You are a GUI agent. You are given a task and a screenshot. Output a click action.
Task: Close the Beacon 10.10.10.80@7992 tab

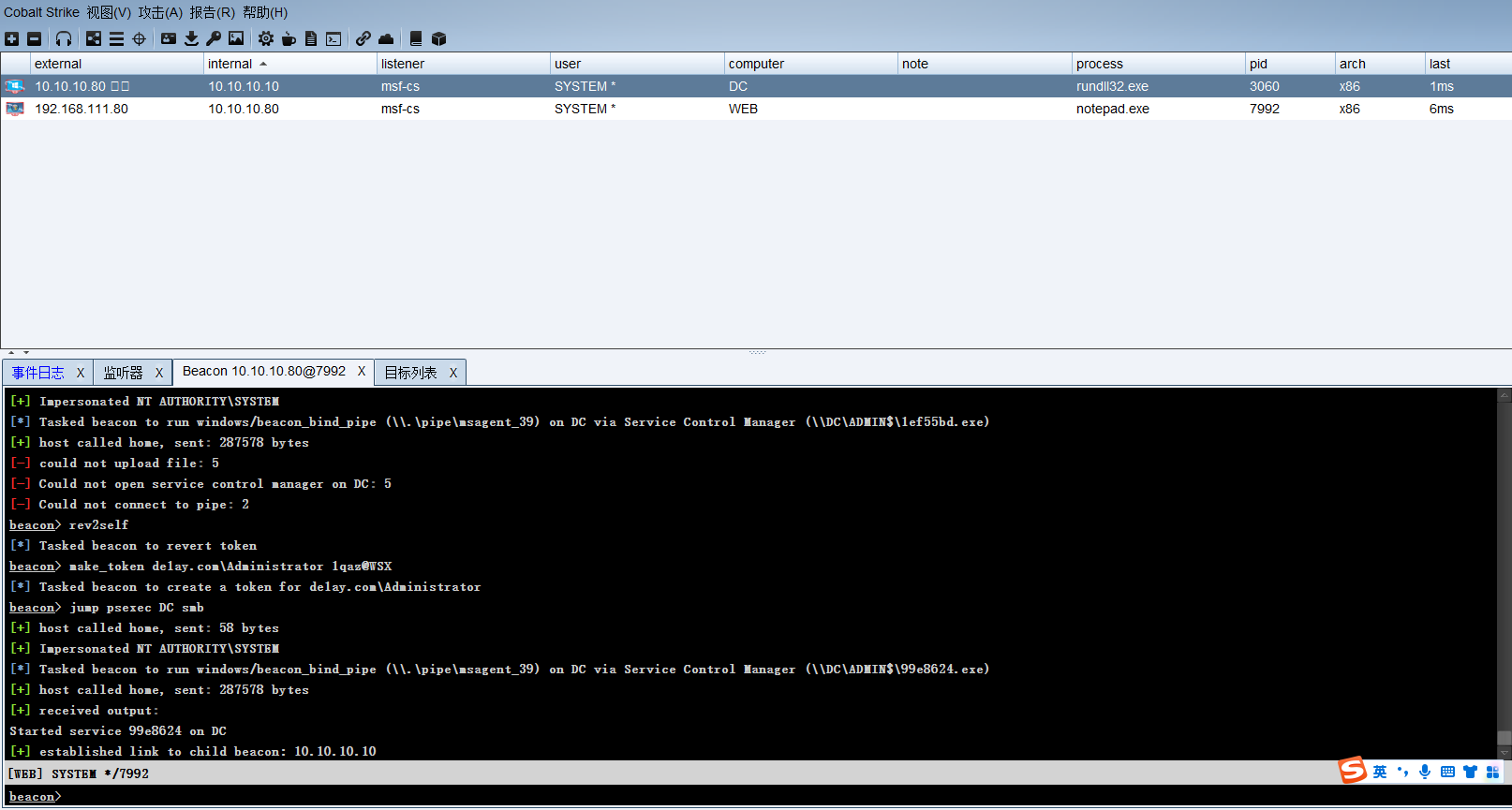coord(362,371)
